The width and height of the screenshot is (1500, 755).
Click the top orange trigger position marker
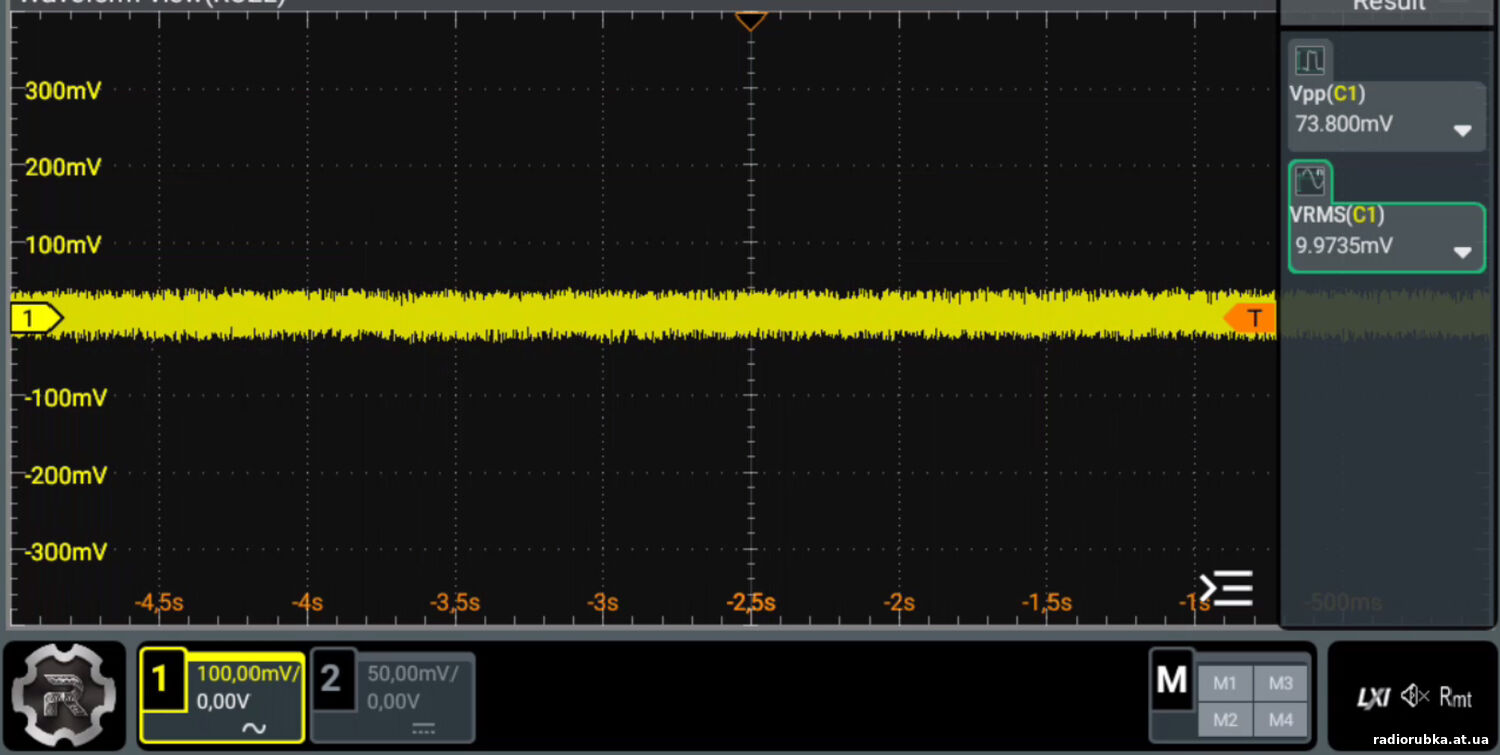(750, 20)
